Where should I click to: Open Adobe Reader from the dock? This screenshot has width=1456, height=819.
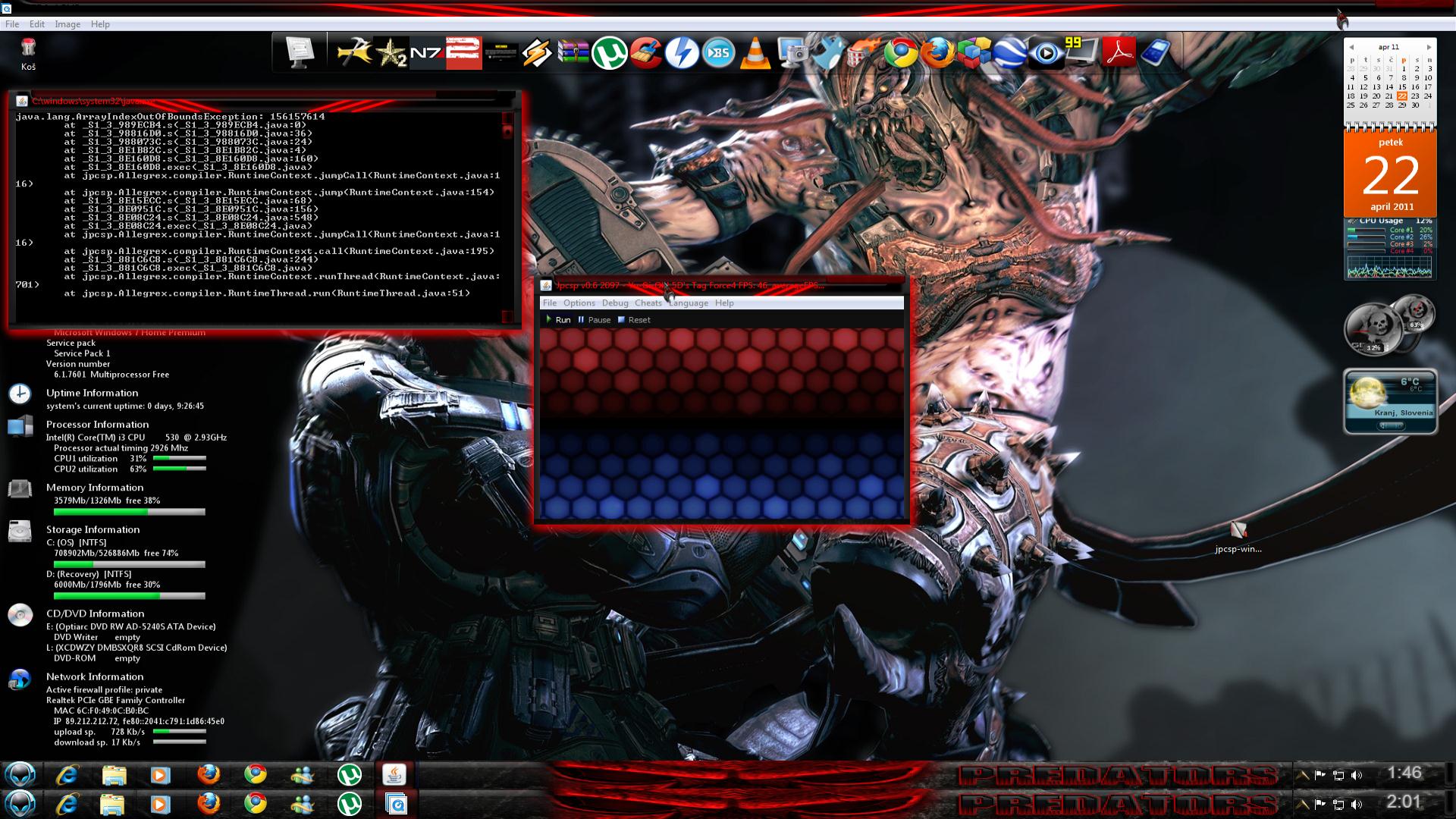[x=1118, y=53]
